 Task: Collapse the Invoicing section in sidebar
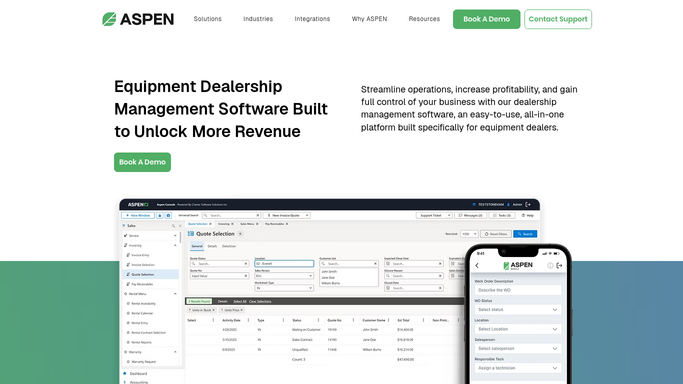tap(175, 246)
